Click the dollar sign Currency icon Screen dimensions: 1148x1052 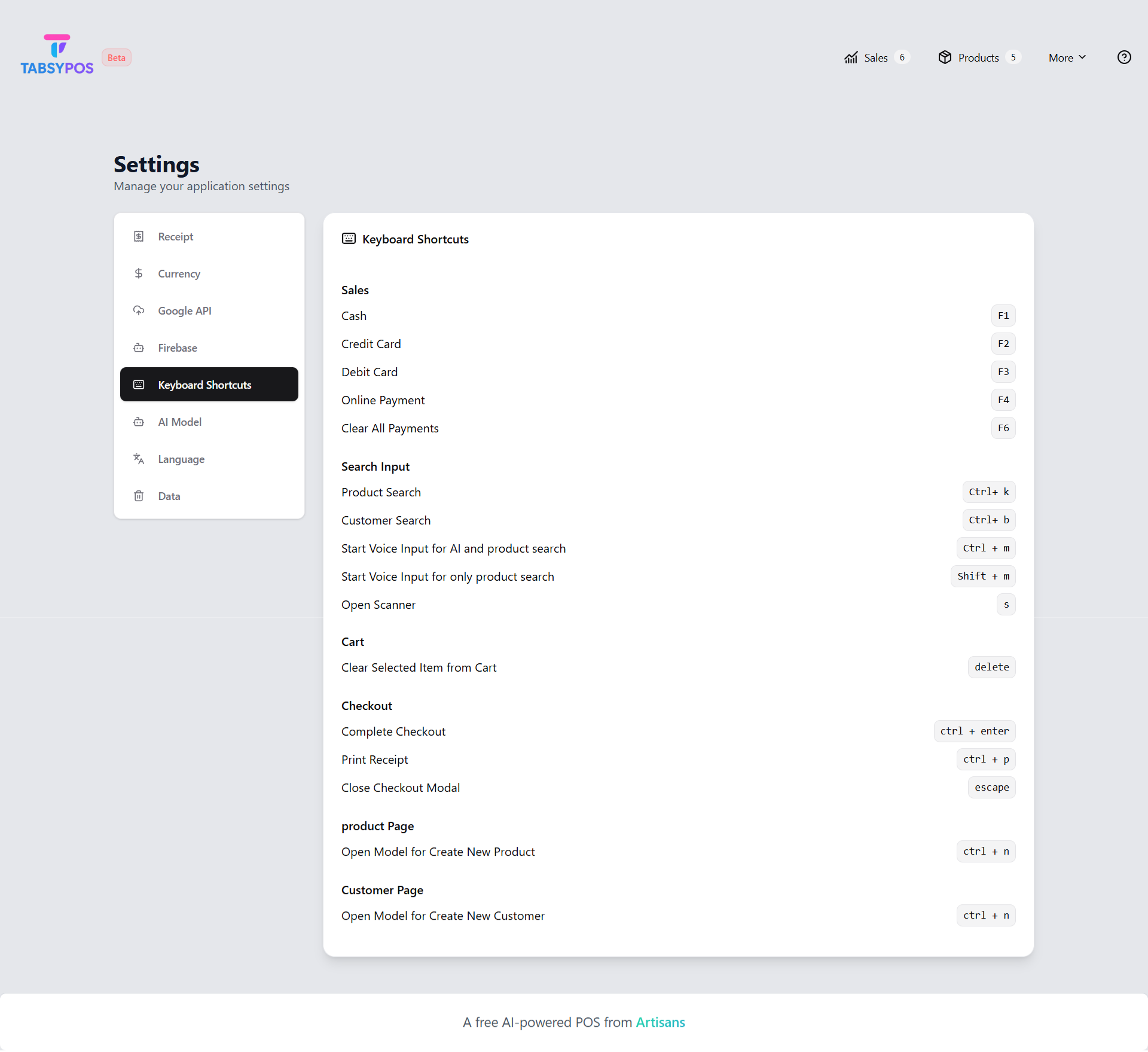pyautogui.click(x=139, y=273)
